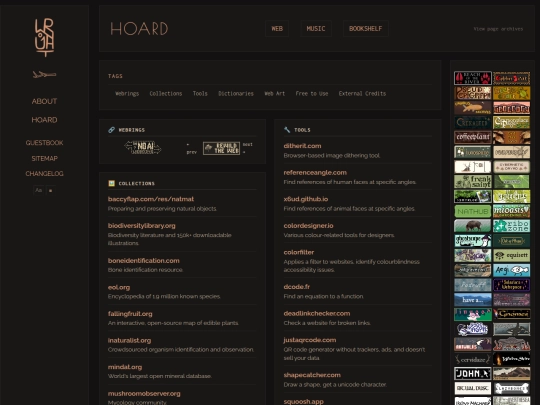Viewport: 540px width, 405px height.
Task: Click the chain link icon beside Webrings
Action: 112,130
